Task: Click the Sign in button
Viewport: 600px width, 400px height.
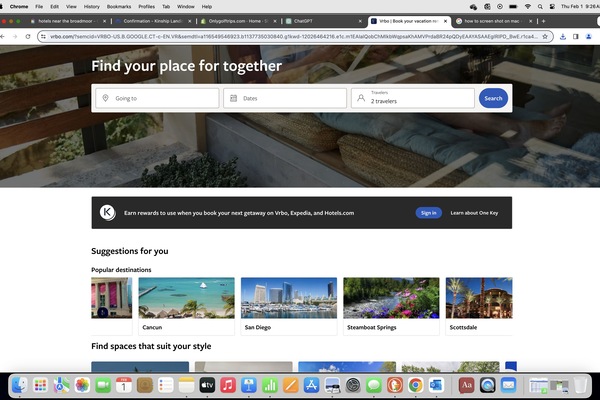Action: (428, 213)
